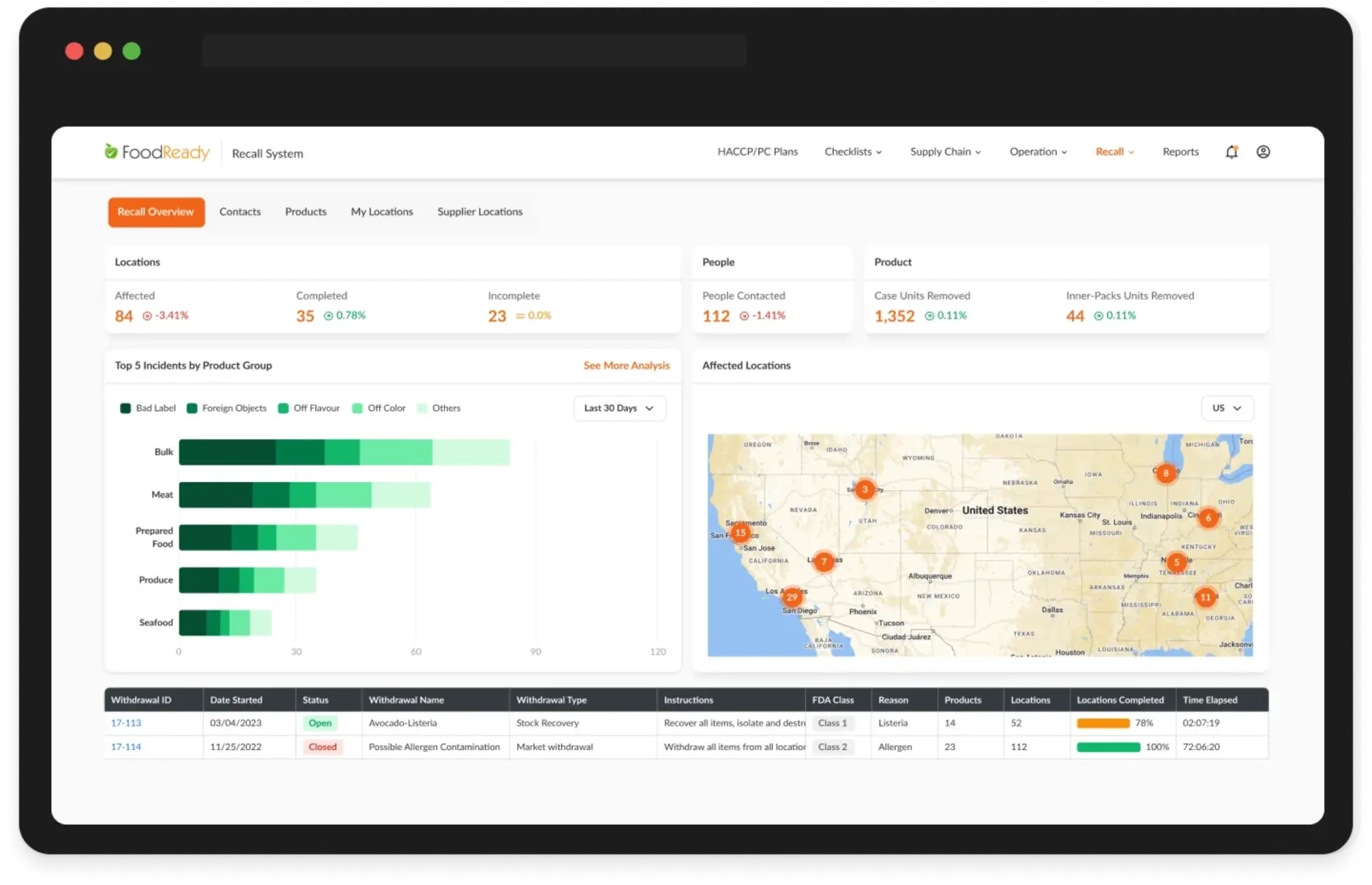Open the Supply Chain dropdown

945,152
